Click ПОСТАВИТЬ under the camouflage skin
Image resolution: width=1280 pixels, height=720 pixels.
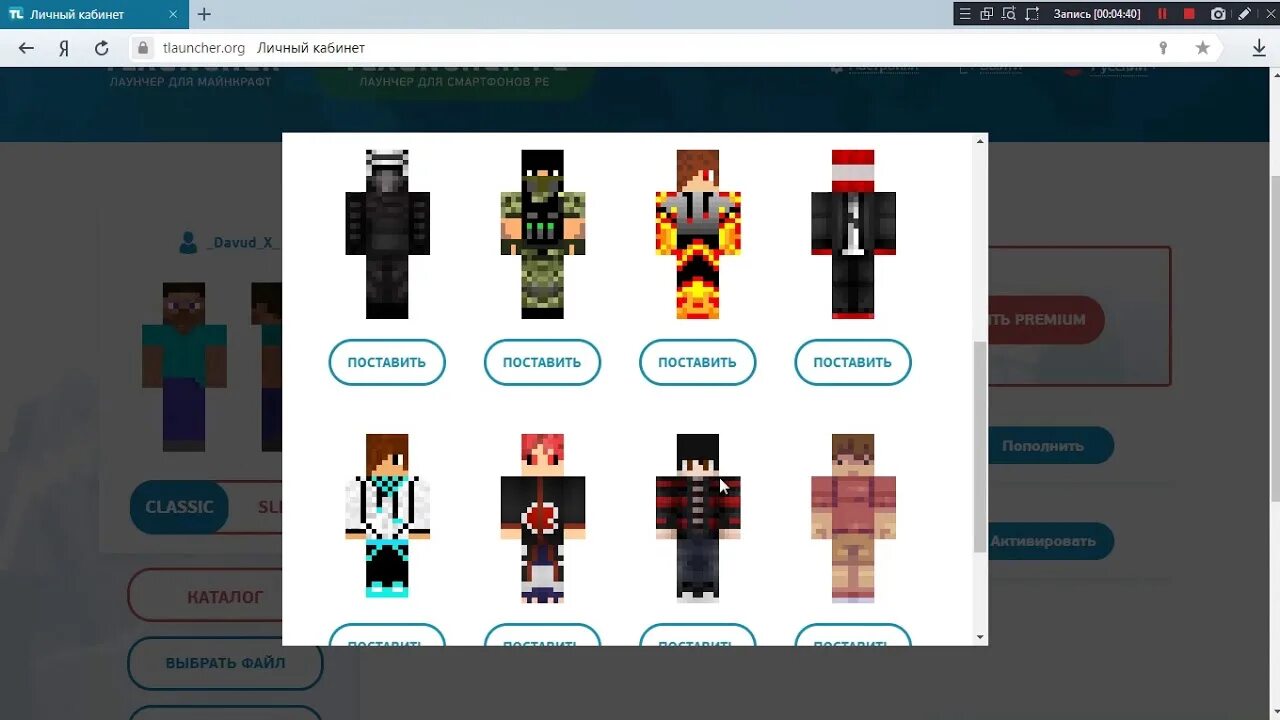(x=542, y=362)
